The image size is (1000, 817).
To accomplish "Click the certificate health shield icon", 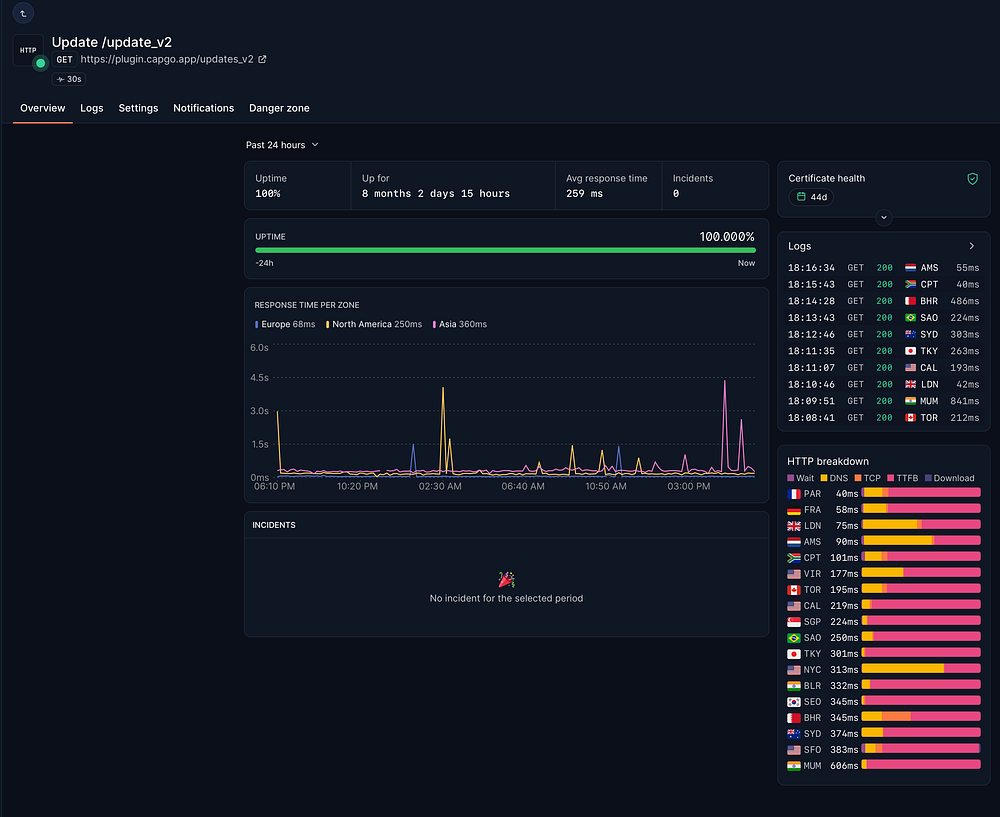I will 972,178.
